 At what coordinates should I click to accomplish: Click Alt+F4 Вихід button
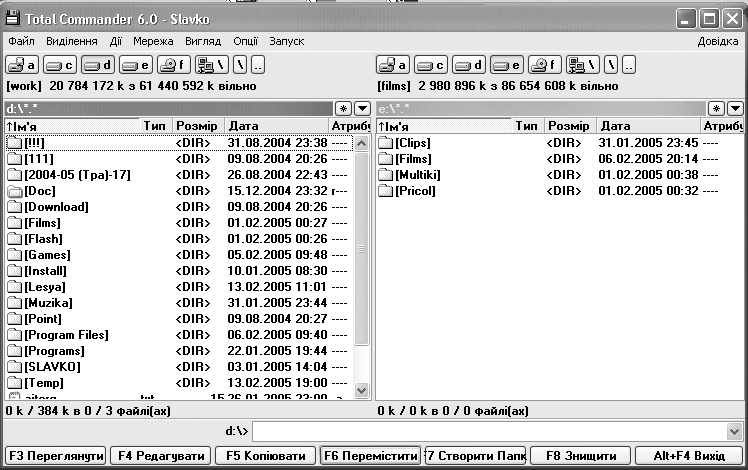click(x=689, y=456)
